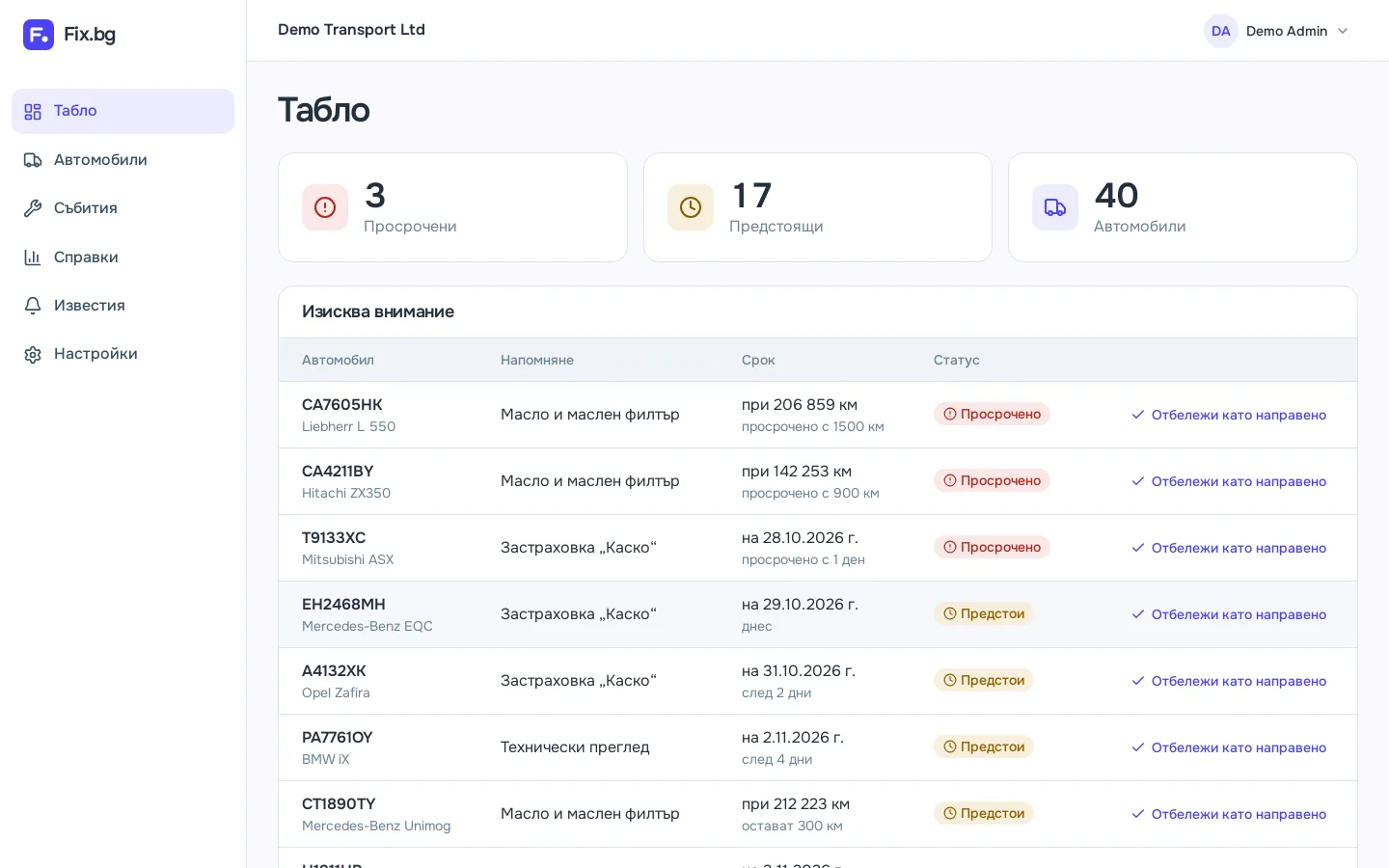Click the Предстои status badge for PA7761OY

click(984, 746)
